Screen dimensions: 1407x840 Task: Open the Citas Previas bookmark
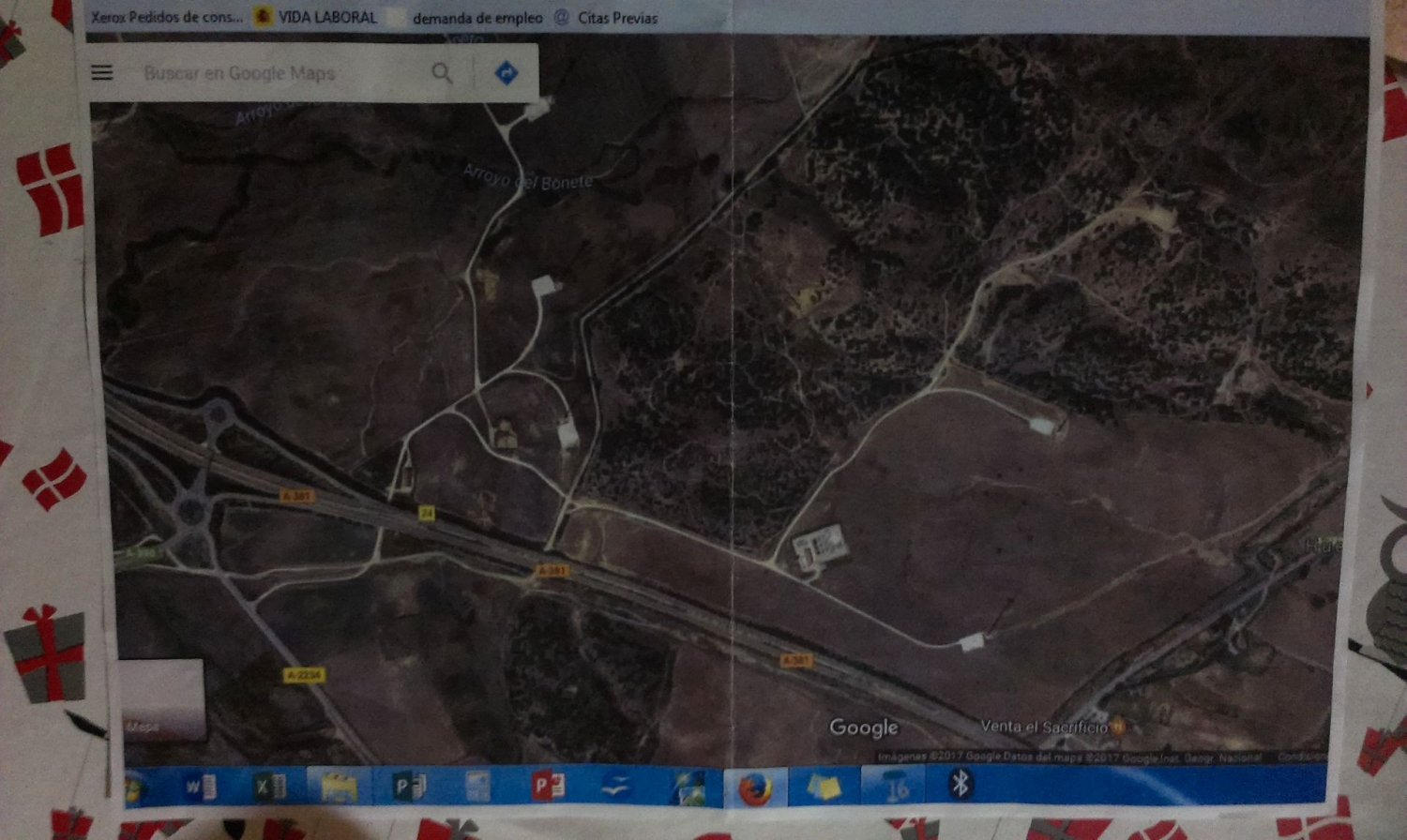(x=616, y=18)
